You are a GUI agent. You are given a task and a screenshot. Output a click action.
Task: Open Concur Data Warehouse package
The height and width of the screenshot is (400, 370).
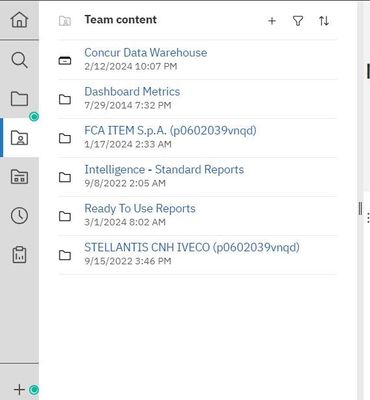[146, 53]
